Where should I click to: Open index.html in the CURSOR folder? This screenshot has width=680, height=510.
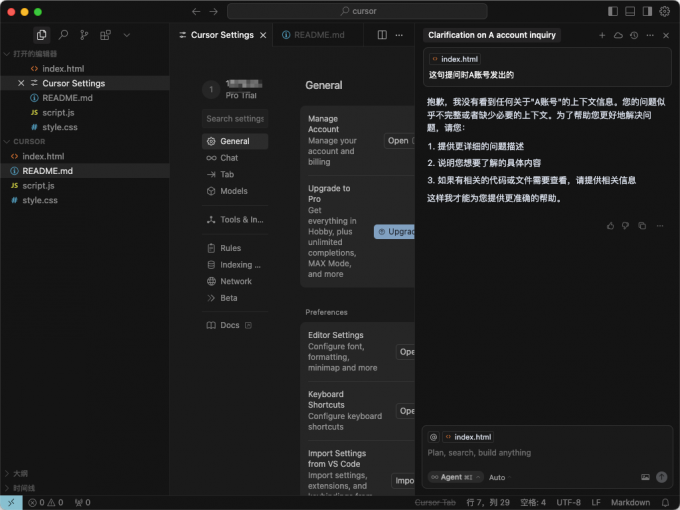coord(85,156)
